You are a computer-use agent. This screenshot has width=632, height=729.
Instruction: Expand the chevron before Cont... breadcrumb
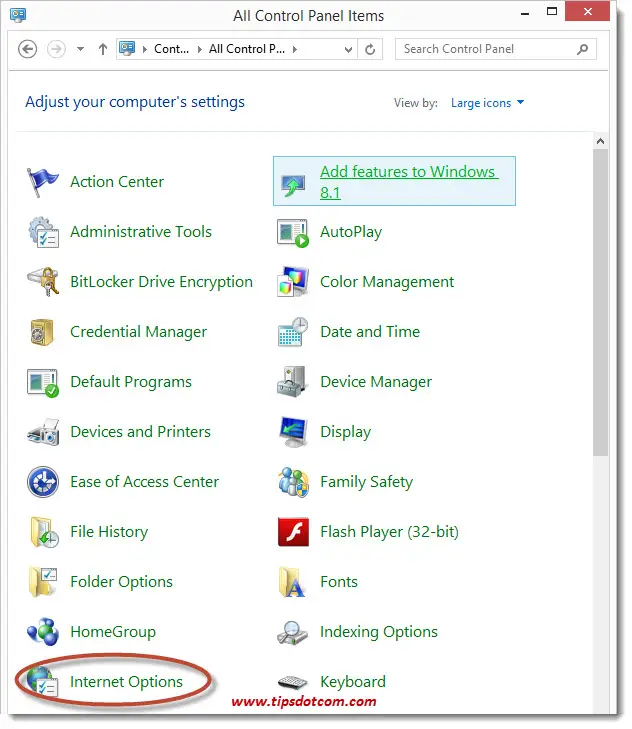145,49
